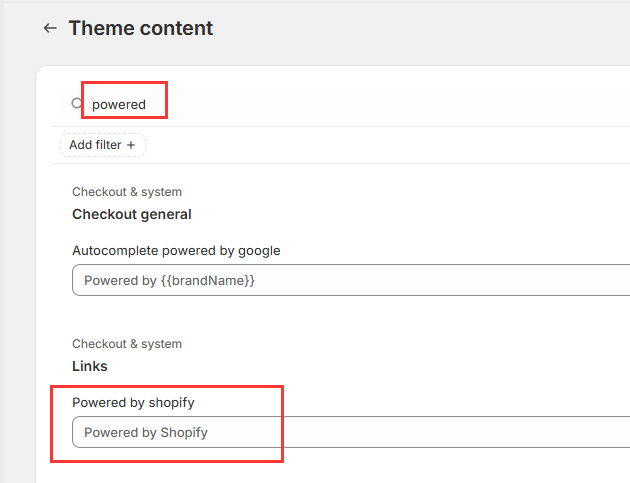Click the blank header area right of Theme content
This screenshot has width=630, height=483.
pyautogui.click(x=420, y=28)
